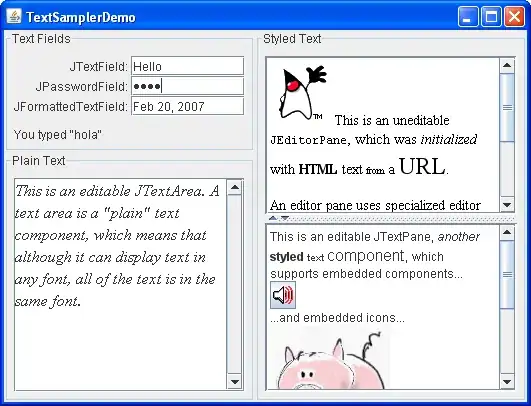Click the JFormattedTextField showing Feb 20, 2007
The image size is (531, 406).
(188, 106)
